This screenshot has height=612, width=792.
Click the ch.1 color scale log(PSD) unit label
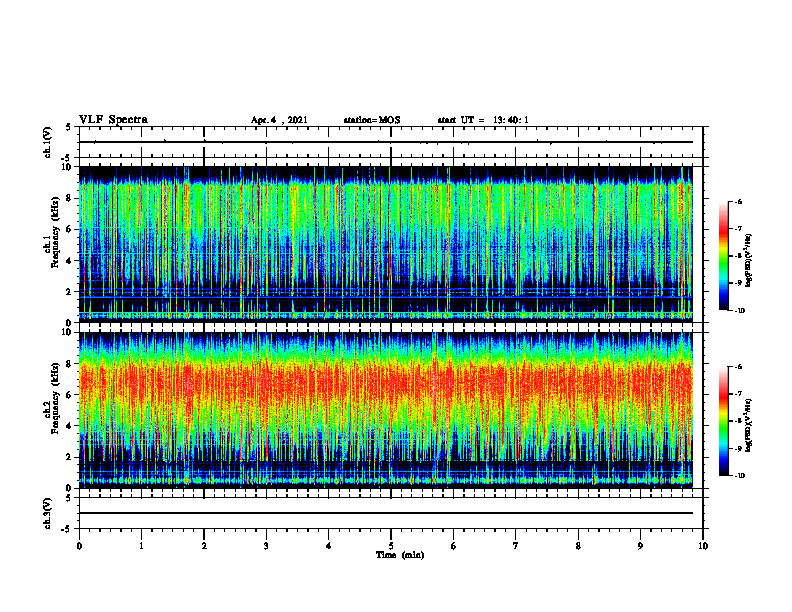tap(749, 260)
